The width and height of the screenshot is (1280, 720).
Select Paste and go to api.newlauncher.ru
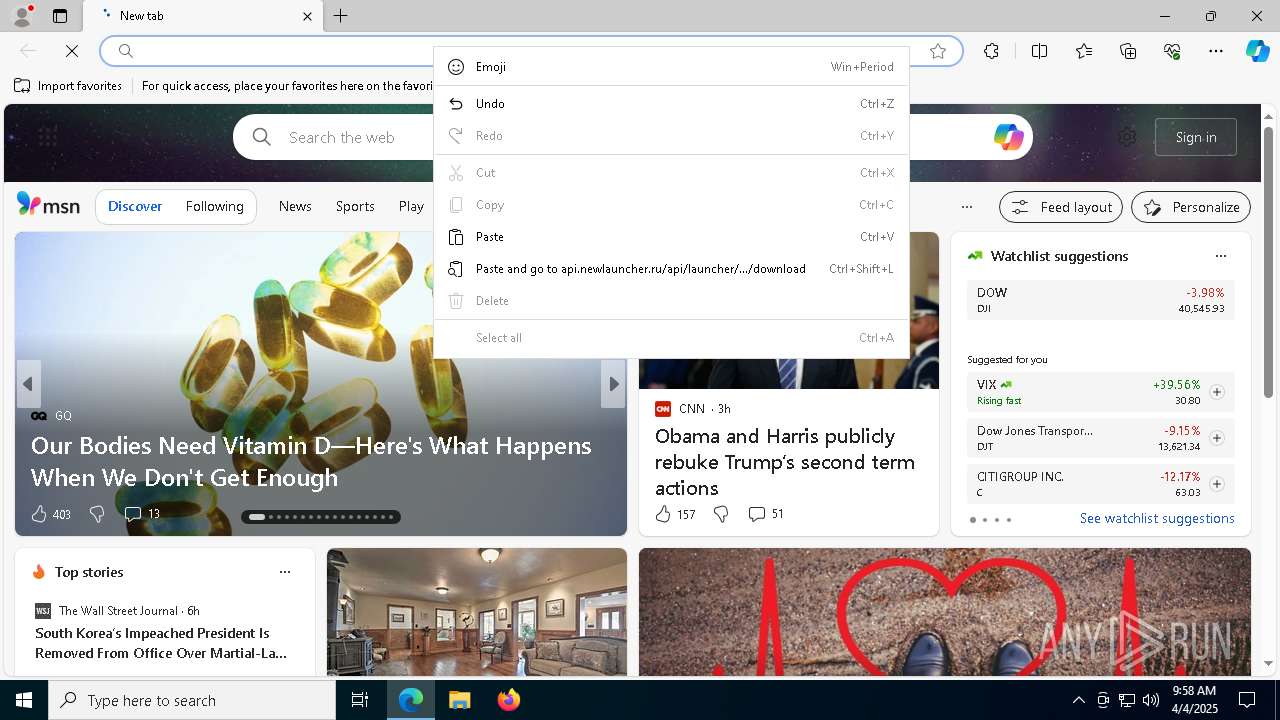[x=671, y=269]
